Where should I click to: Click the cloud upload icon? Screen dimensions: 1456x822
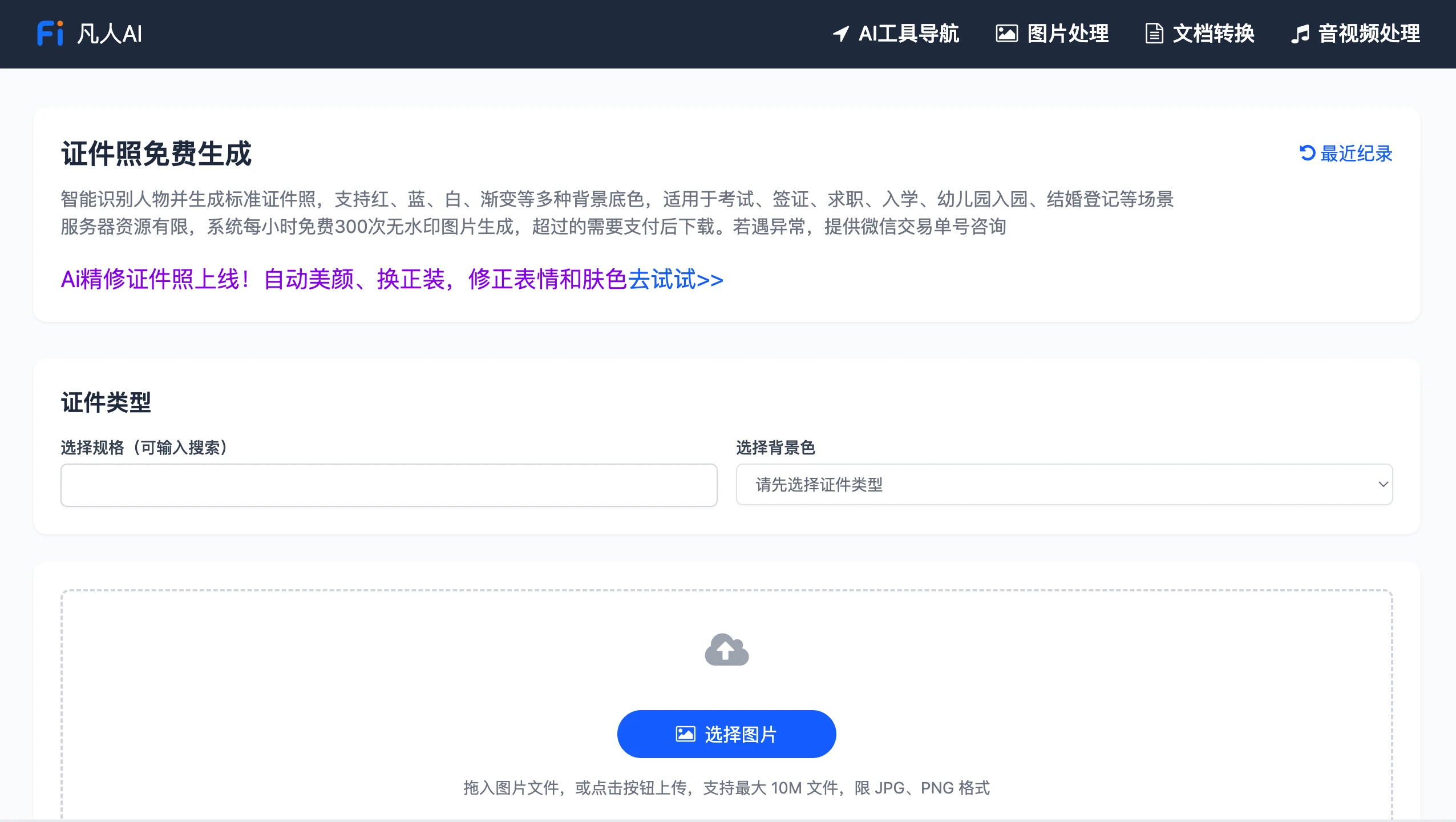click(x=726, y=649)
